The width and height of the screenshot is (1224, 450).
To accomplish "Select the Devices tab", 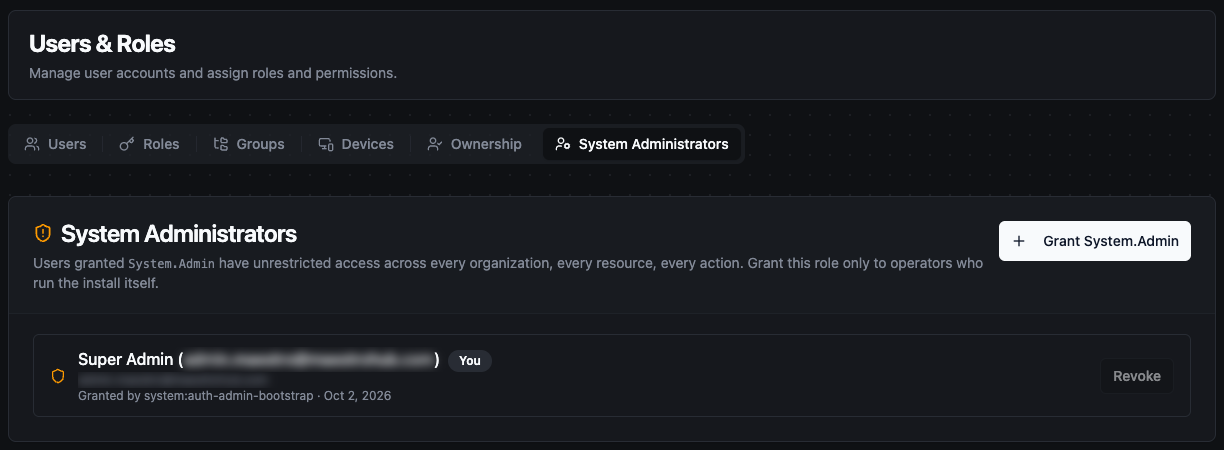I will [x=356, y=144].
